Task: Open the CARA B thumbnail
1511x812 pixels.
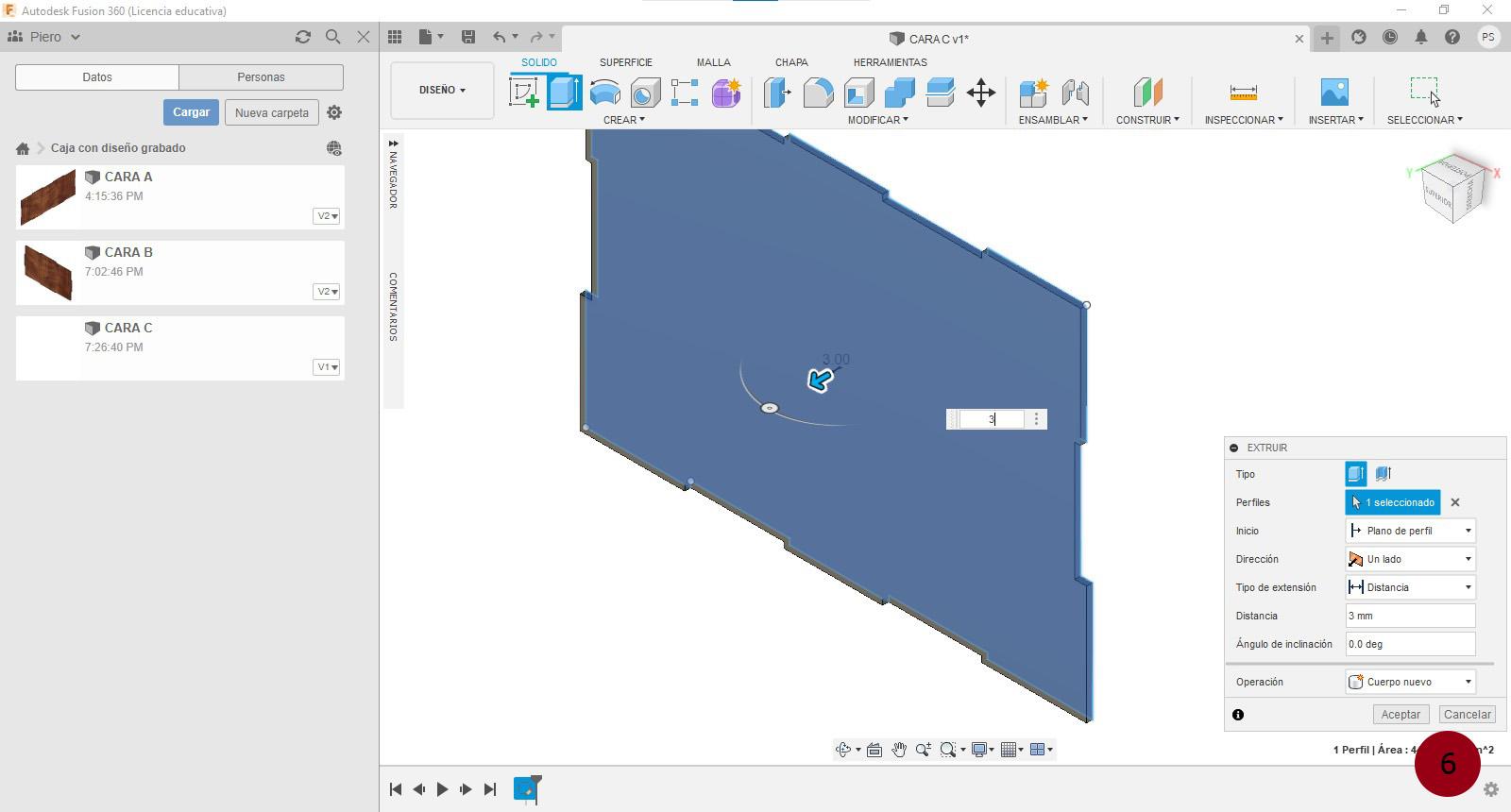Action: click(x=47, y=273)
